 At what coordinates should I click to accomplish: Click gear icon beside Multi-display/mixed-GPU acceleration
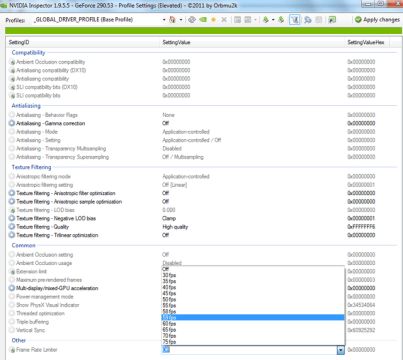12,288
